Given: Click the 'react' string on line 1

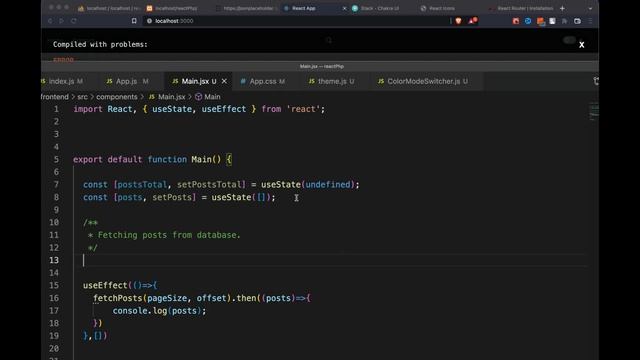Looking at the screenshot, I should pos(303,109).
